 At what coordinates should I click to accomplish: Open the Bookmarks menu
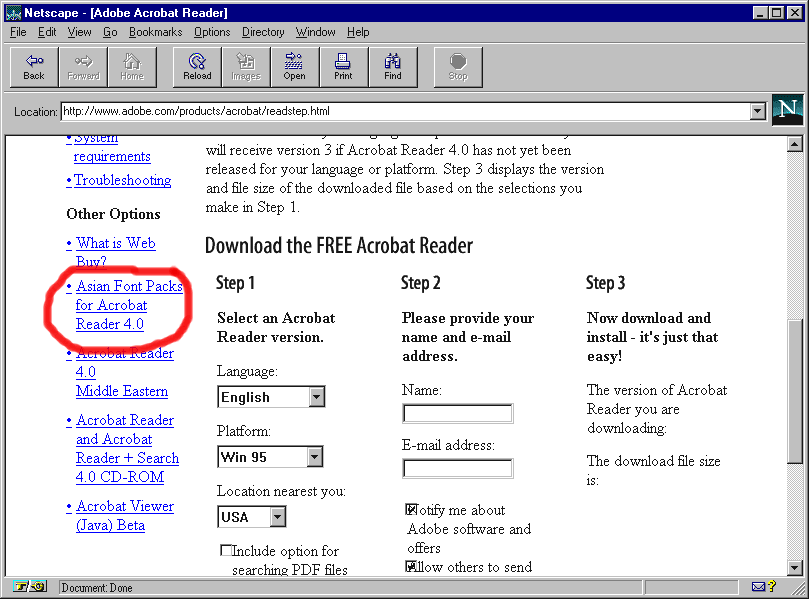click(155, 32)
